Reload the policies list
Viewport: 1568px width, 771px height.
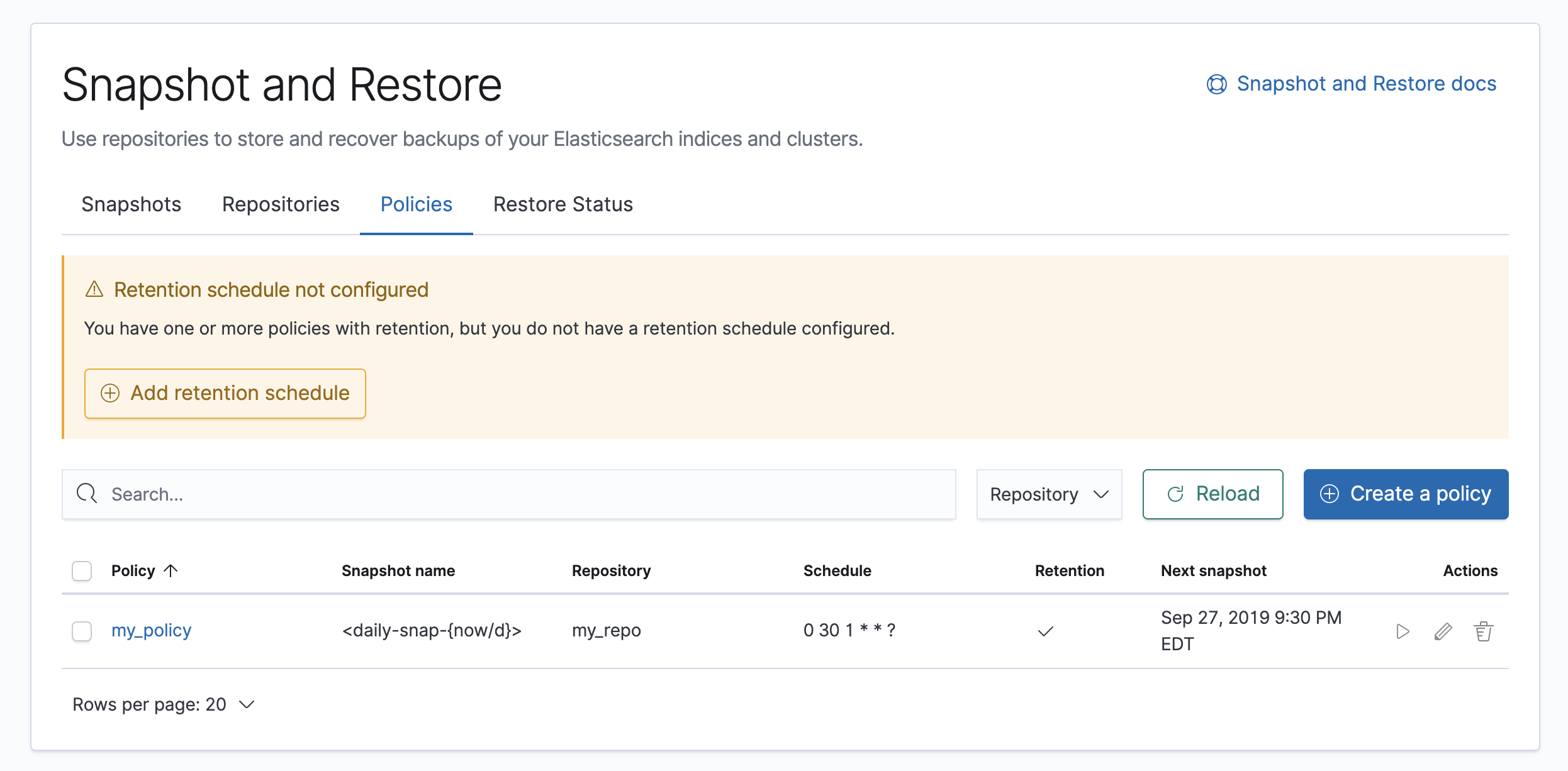point(1212,494)
